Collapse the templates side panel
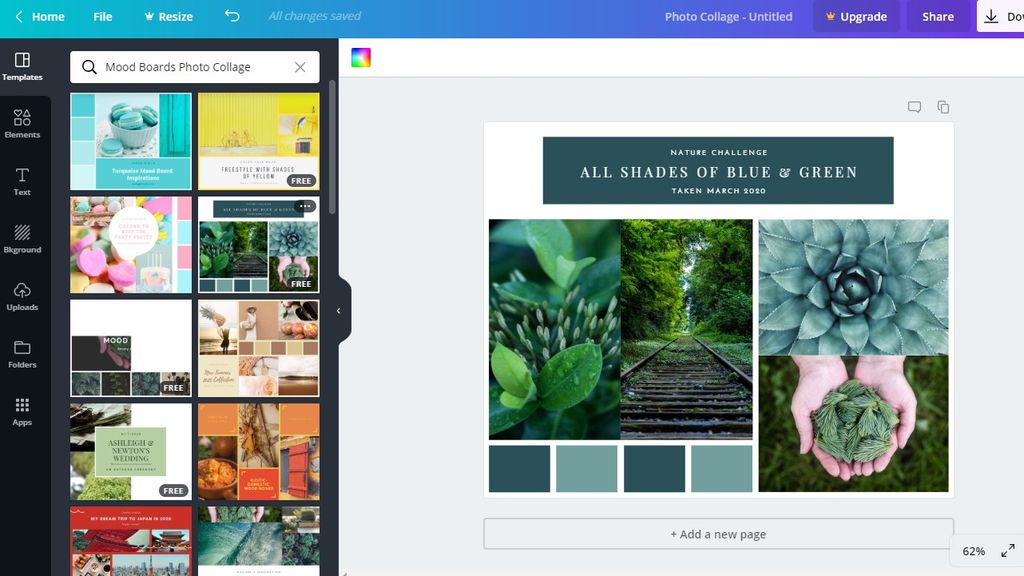The width and height of the screenshot is (1024, 576). click(x=338, y=310)
